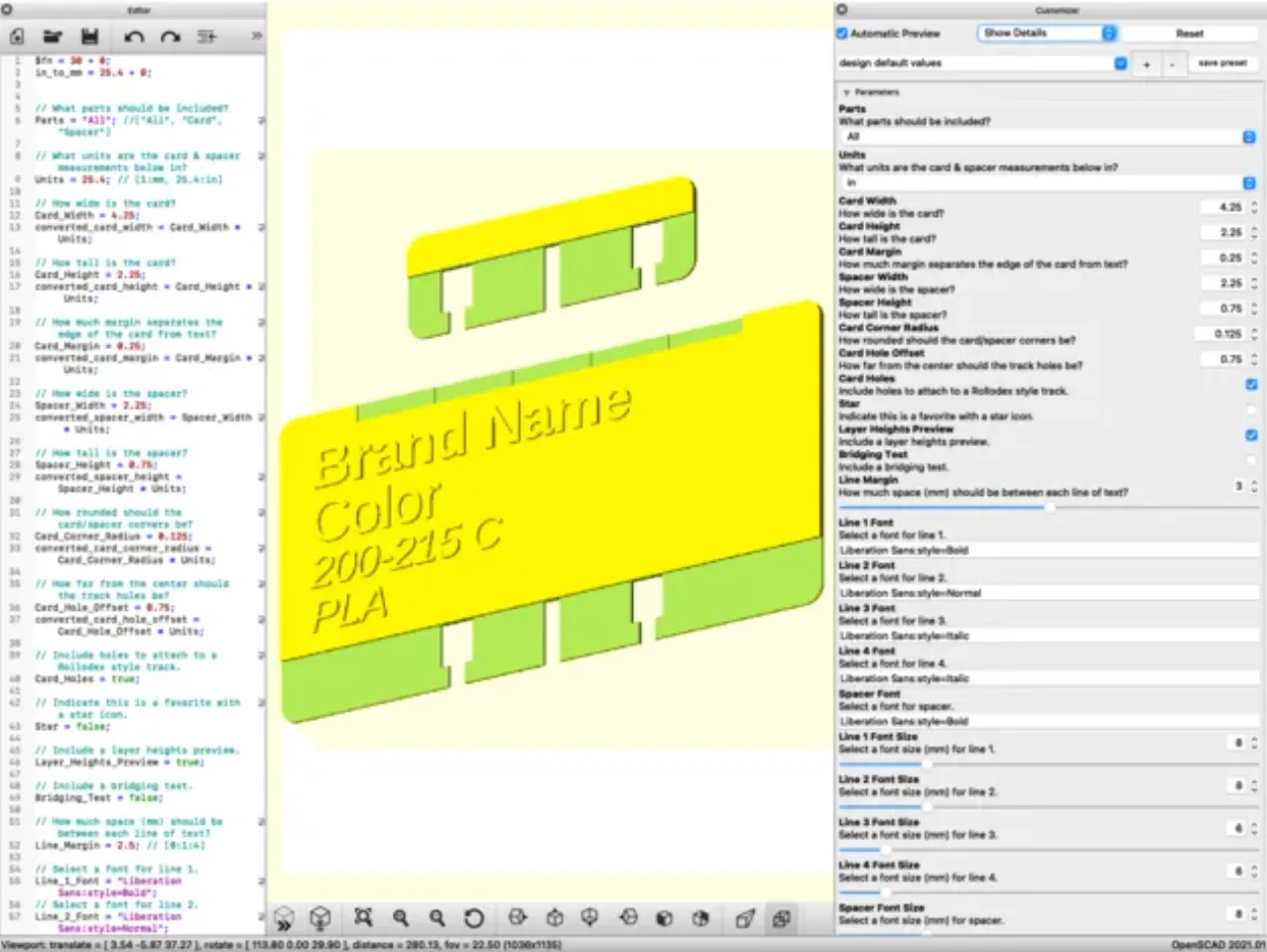Remove preset with the minus button
The height and width of the screenshot is (952, 1267).
tap(1172, 62)
